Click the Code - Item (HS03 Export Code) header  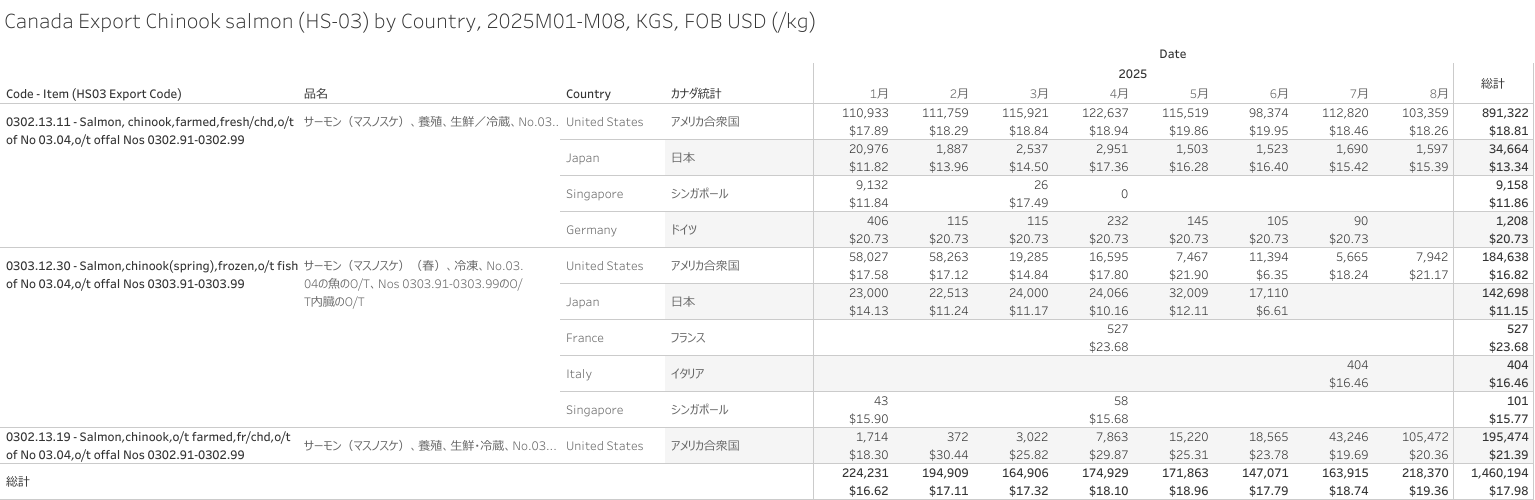point(94,94)
